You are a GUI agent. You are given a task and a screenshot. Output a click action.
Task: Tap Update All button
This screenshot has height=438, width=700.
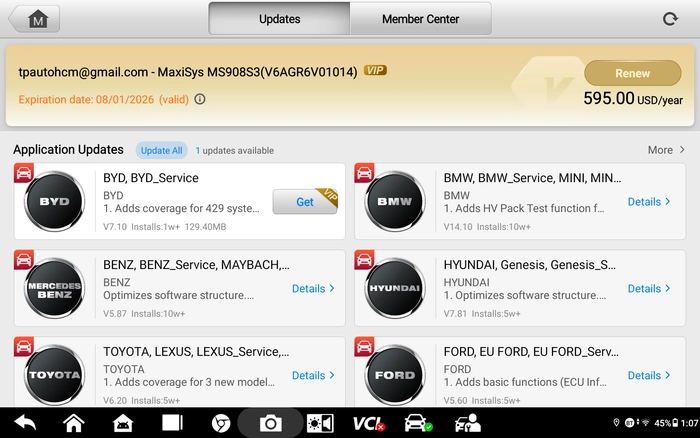coord(162,150)
